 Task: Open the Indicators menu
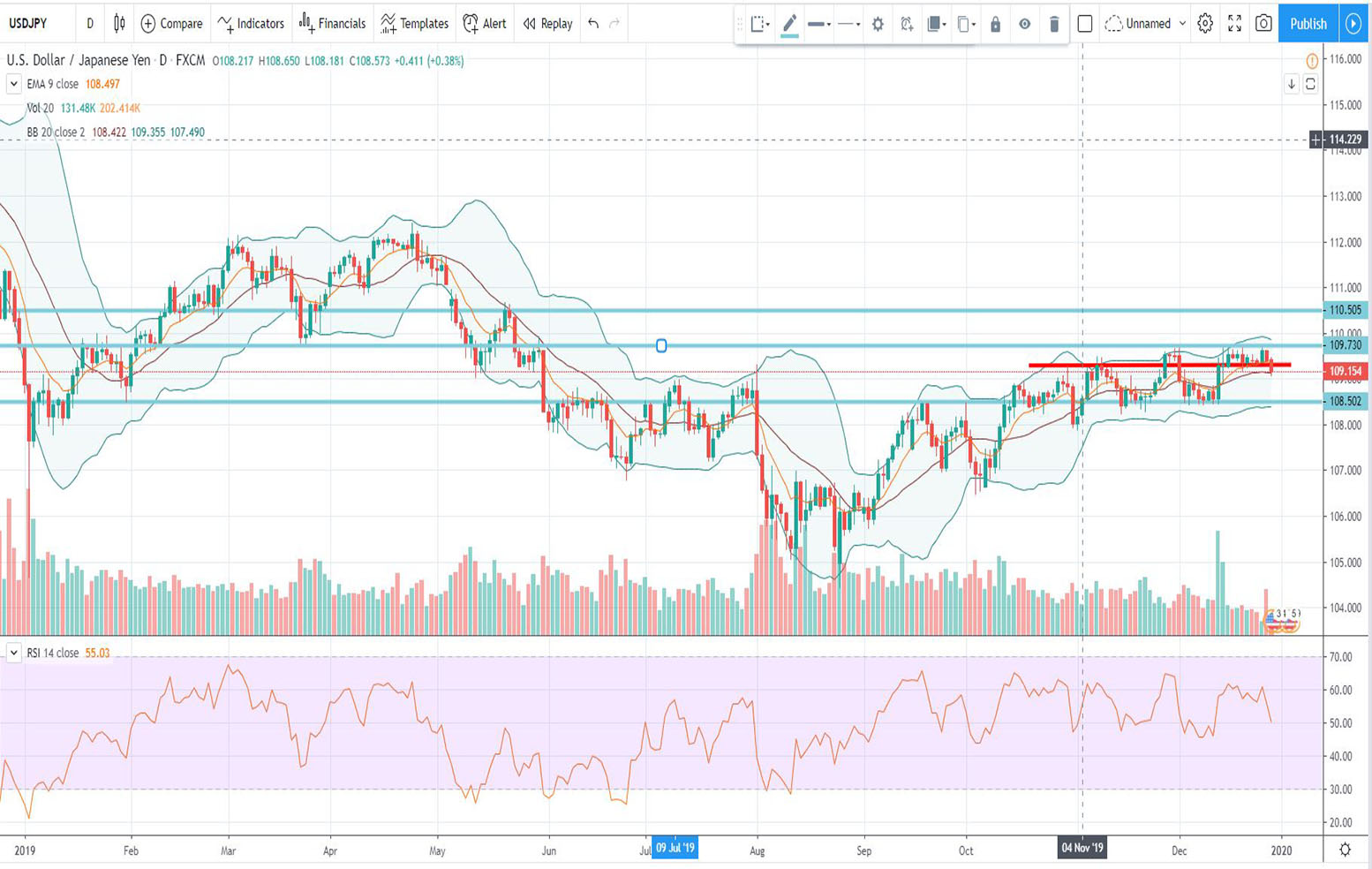click(x=251, y=24)
